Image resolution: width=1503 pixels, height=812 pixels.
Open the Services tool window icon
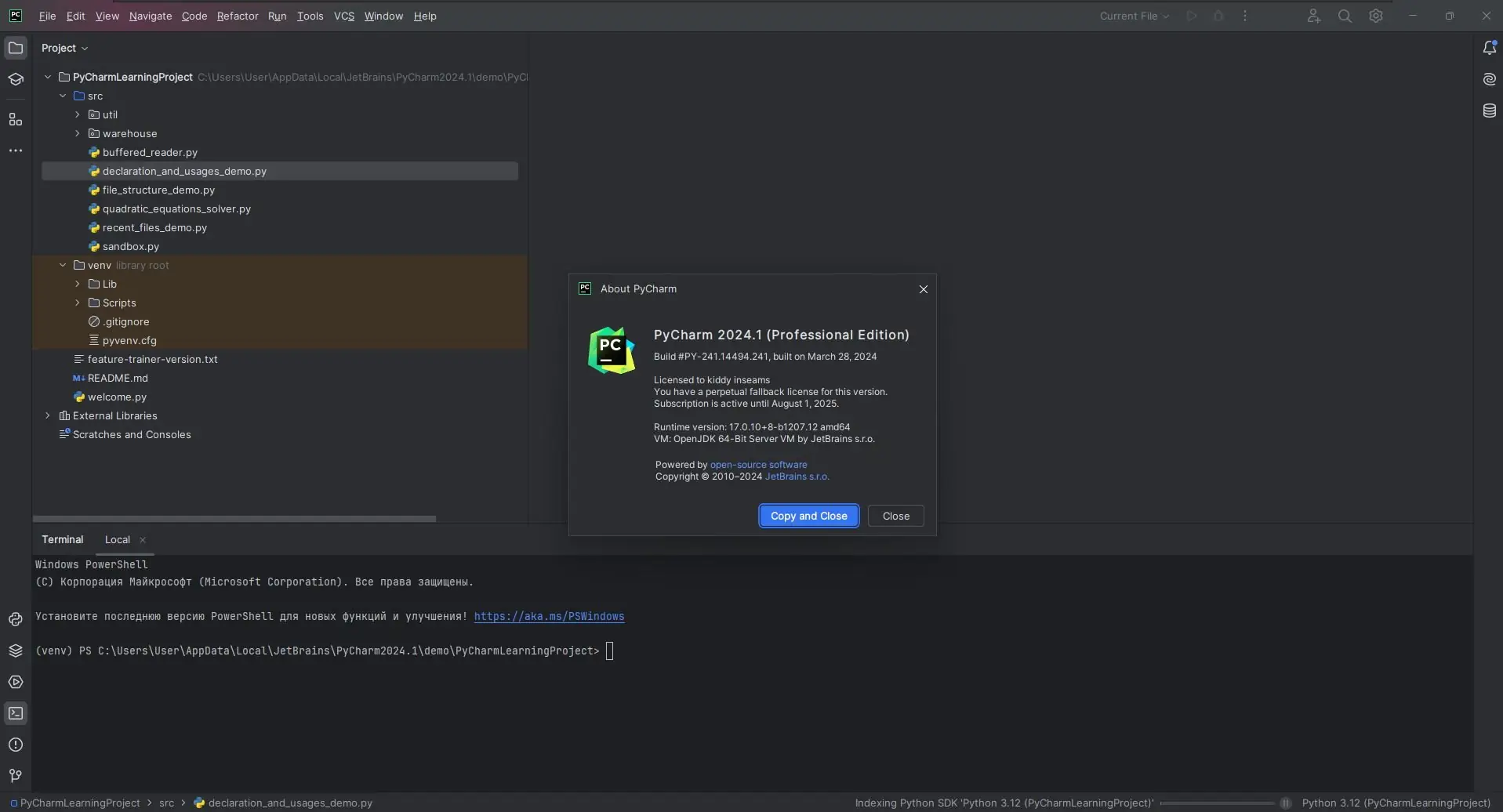click(x=16, y=682)
